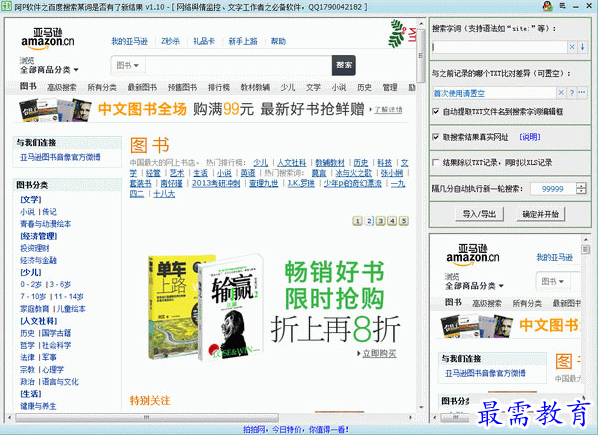The height and width of the screenshot is (445, 599).
Task: Open 所有分类 in the book nav bar
Action: [x=102, y=87]
